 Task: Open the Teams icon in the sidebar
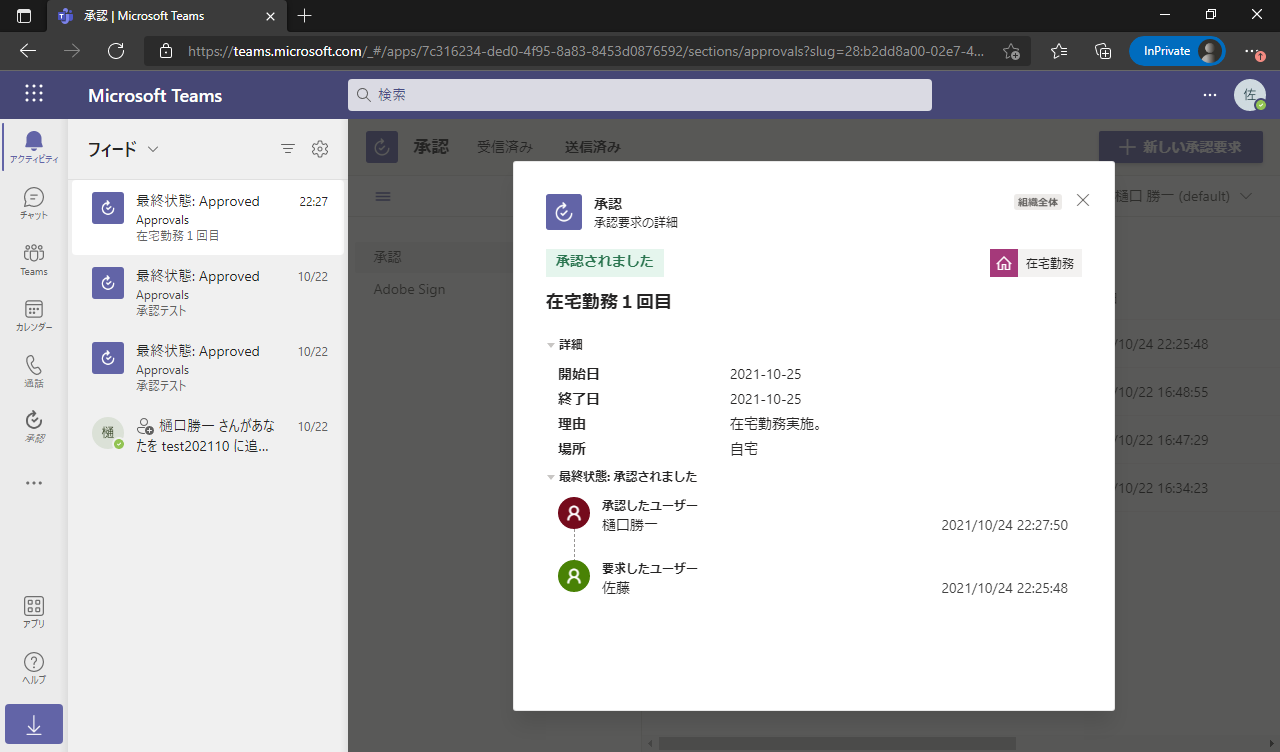34,259
